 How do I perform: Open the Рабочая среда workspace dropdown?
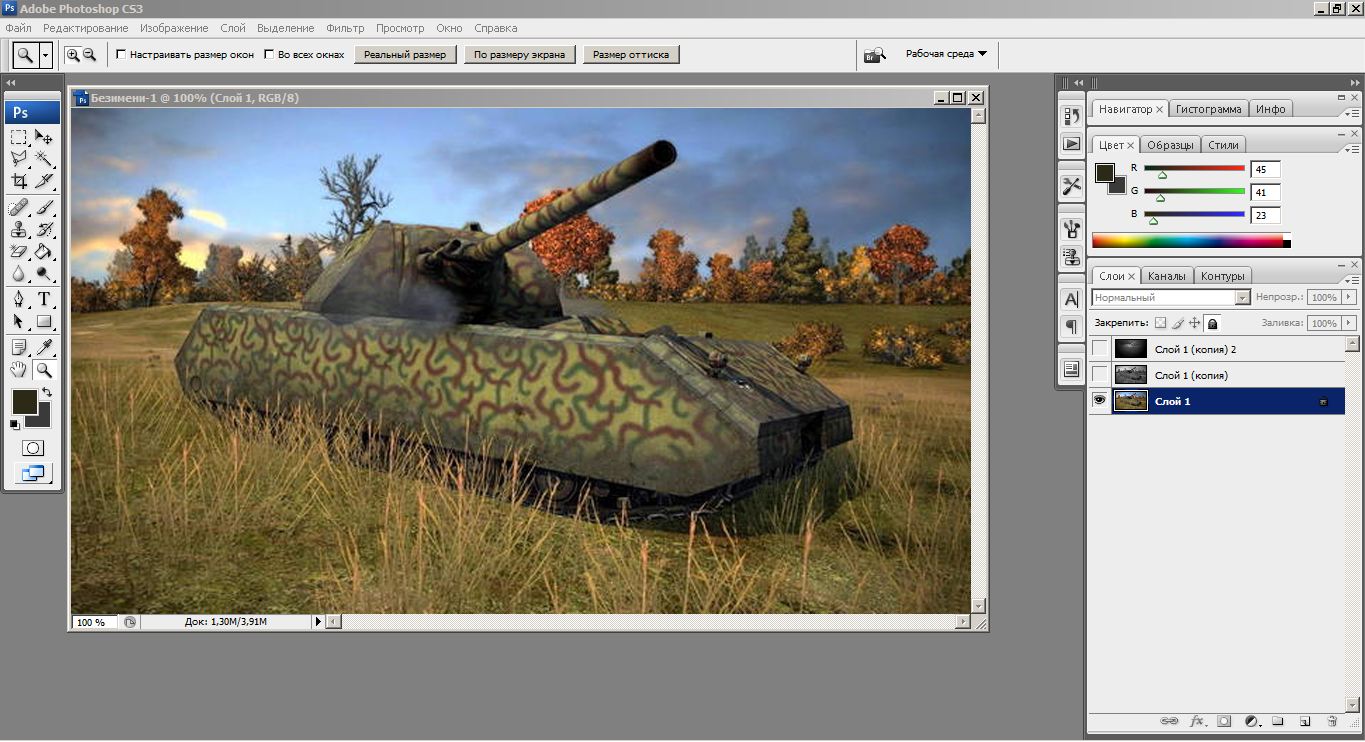click(x=946, y=54)
